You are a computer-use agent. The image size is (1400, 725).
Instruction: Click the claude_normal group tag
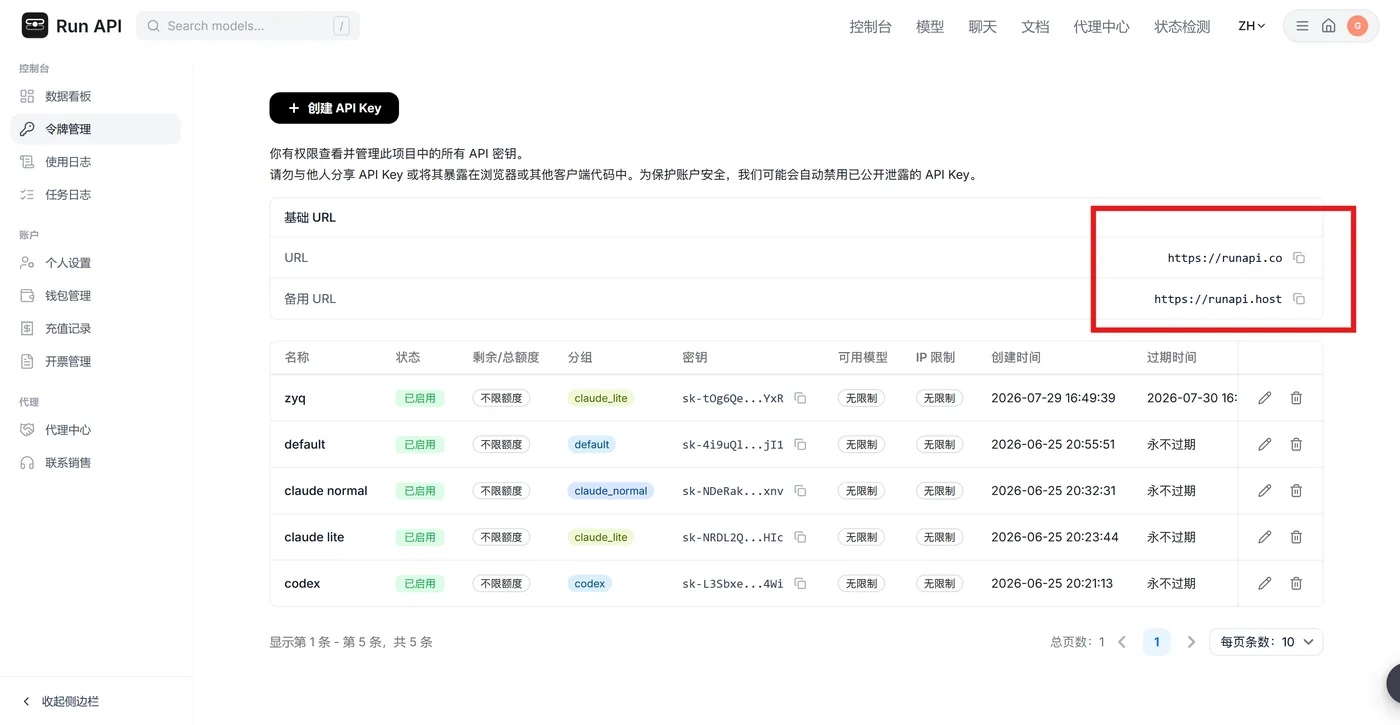(x=611, y=491)
